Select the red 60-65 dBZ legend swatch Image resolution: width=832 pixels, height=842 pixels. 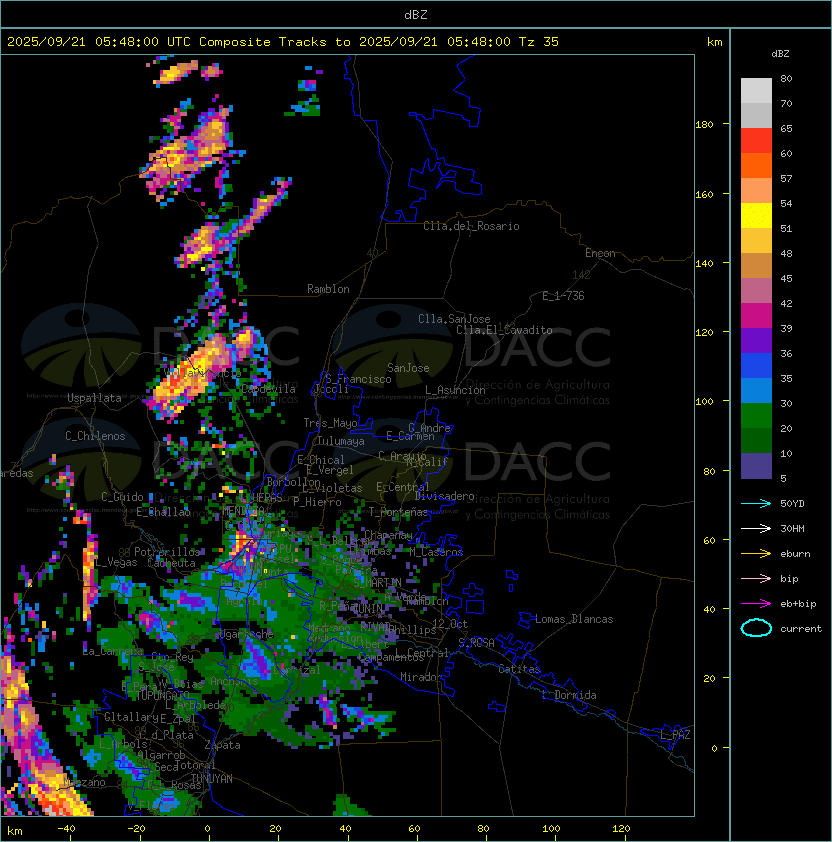(x=756, y=141)
